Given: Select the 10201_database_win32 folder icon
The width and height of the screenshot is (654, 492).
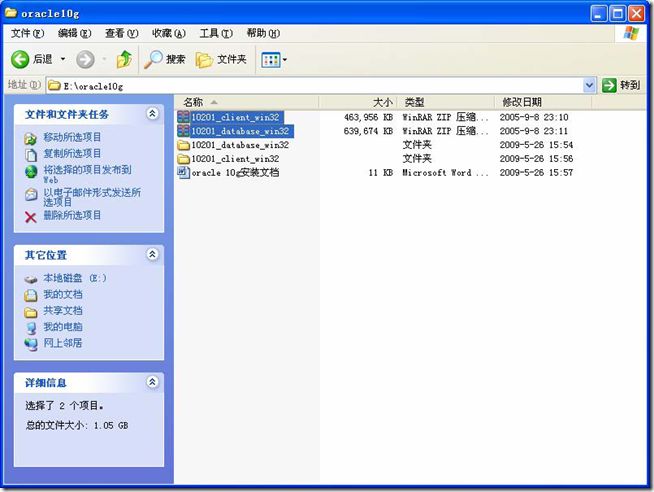Looking at the screenshot, I should coord(183,145).
